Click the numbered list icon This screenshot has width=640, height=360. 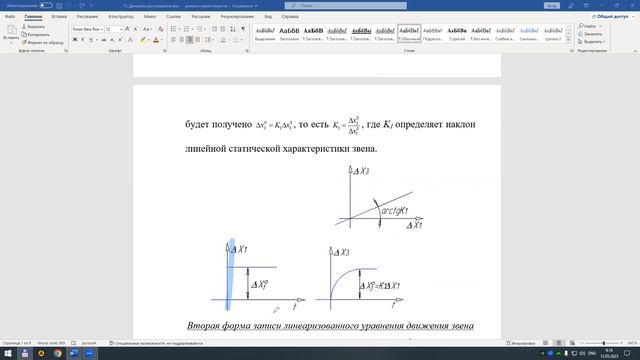pyautogui.click(x=187, y=29)
